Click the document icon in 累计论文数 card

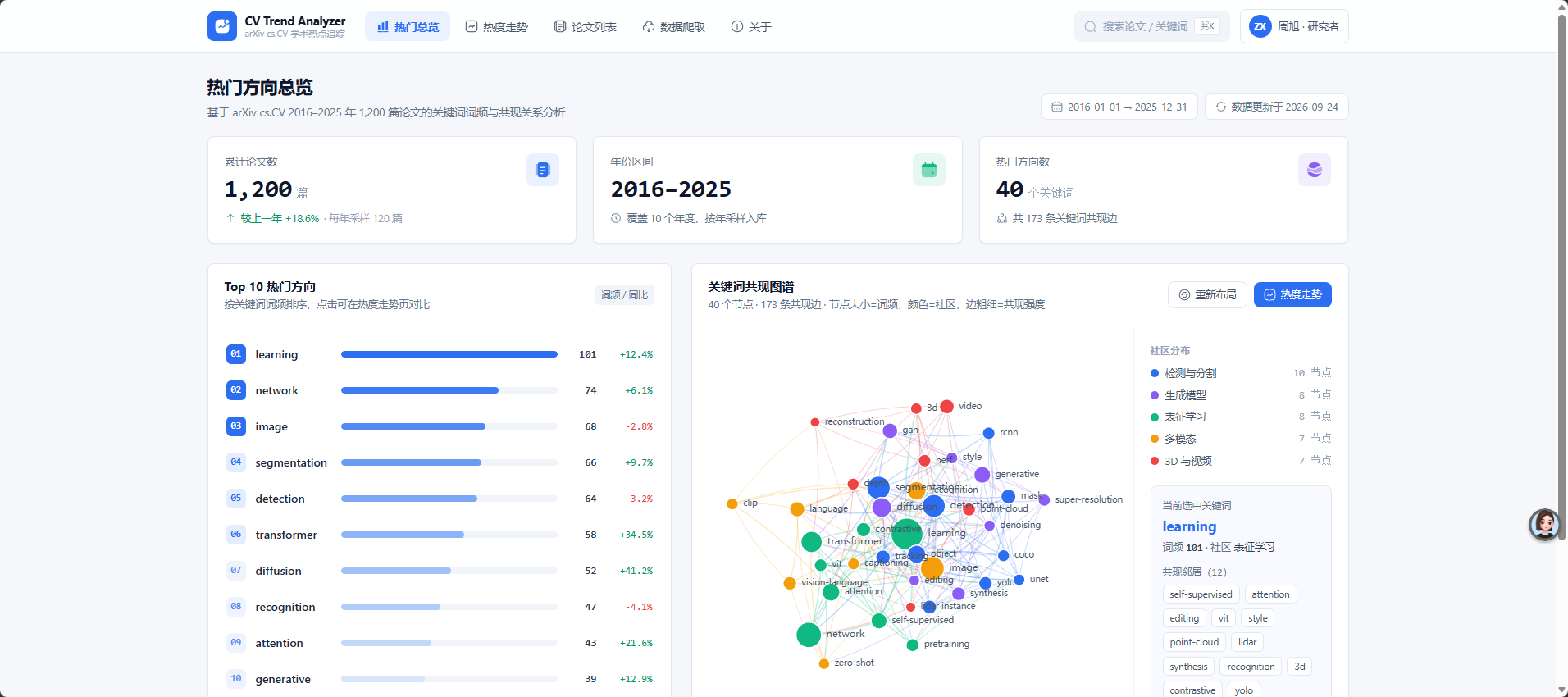click(543, 170)
